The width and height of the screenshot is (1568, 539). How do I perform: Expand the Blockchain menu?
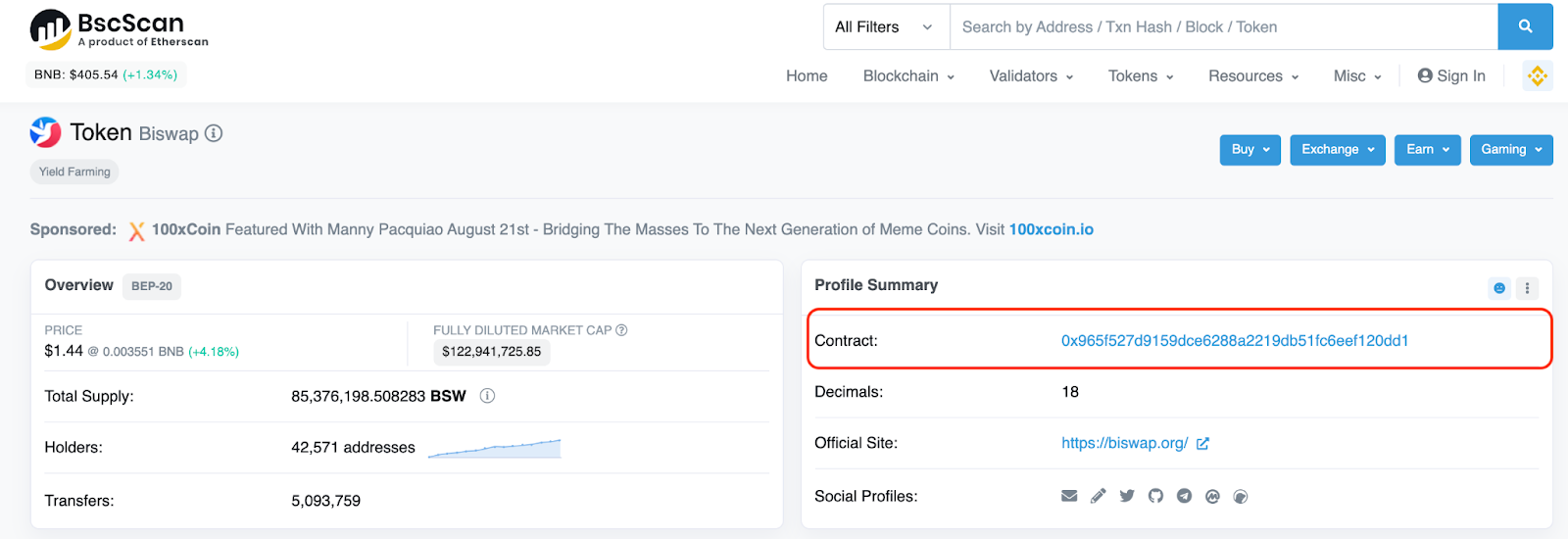[908, 76]
